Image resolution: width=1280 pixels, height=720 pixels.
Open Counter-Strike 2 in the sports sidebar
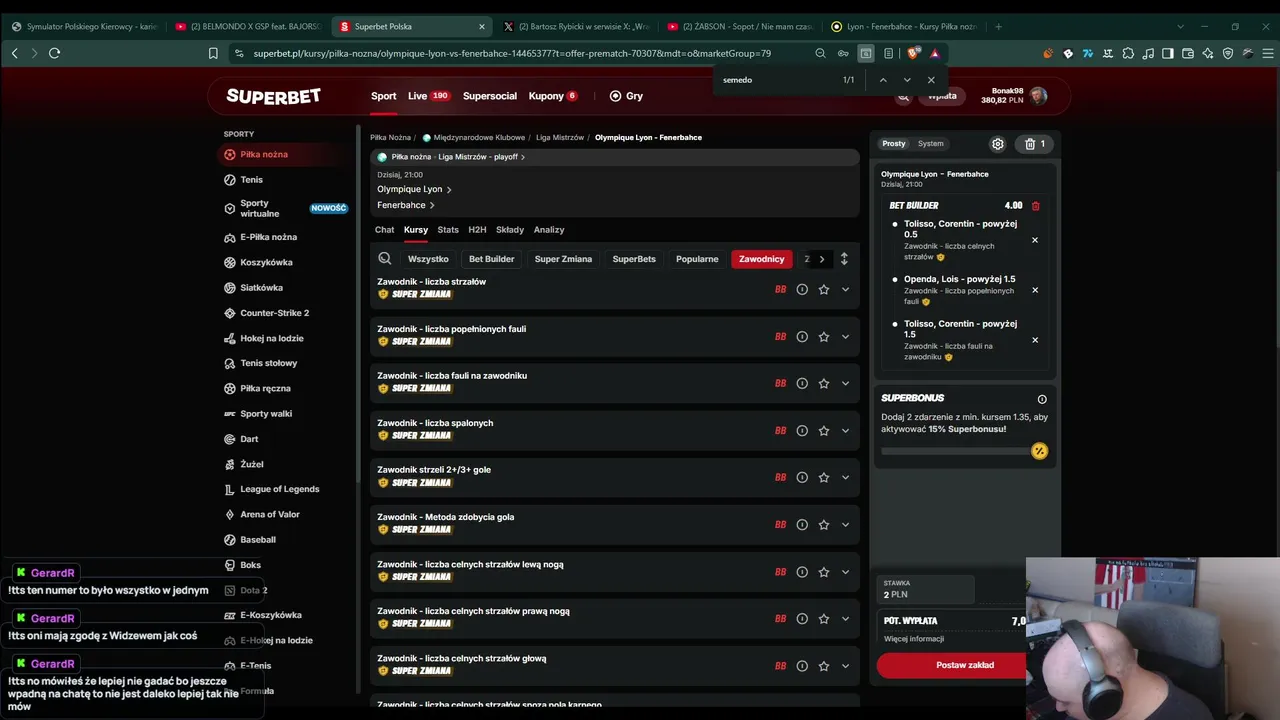[x=275, y=313]
